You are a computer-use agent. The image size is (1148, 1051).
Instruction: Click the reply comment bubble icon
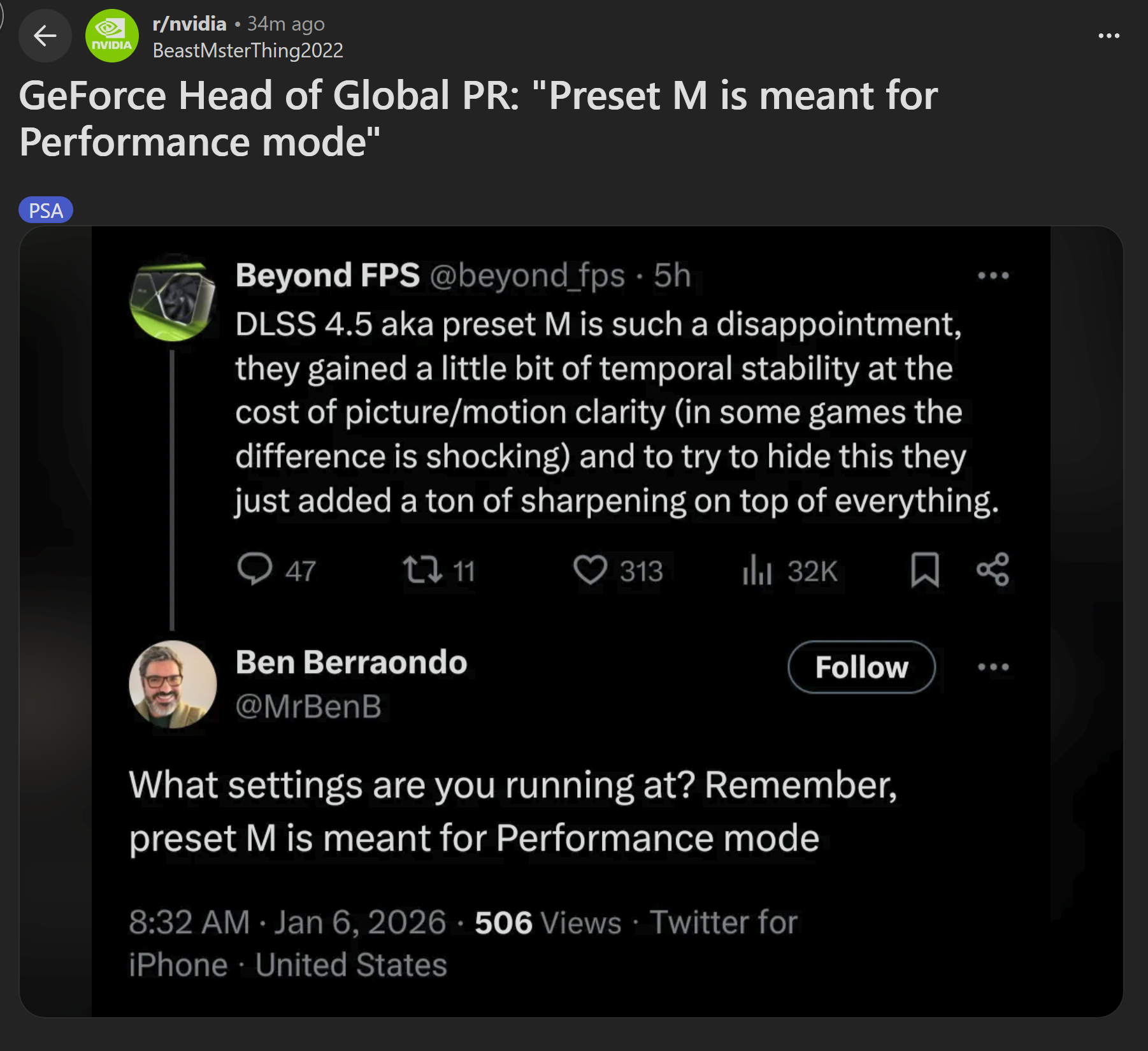point(255,569)
